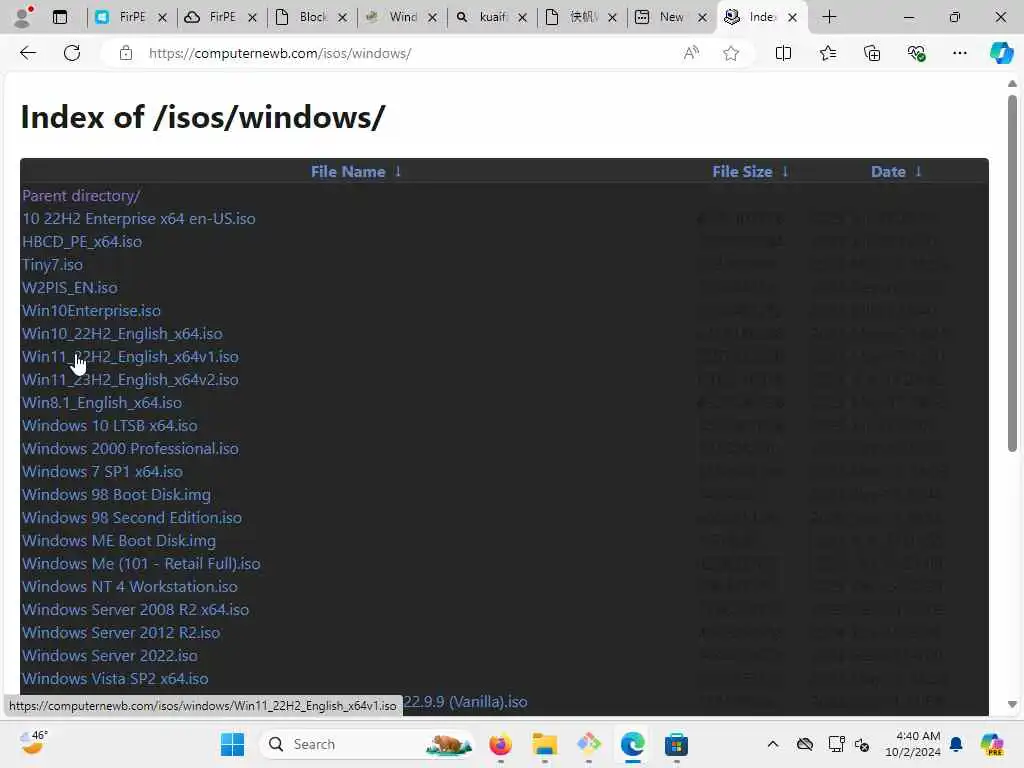Screen dimensions: 1024x768
Task: Click Windows 98 Boot Disk.img link
Action: (x=116, y=494)
